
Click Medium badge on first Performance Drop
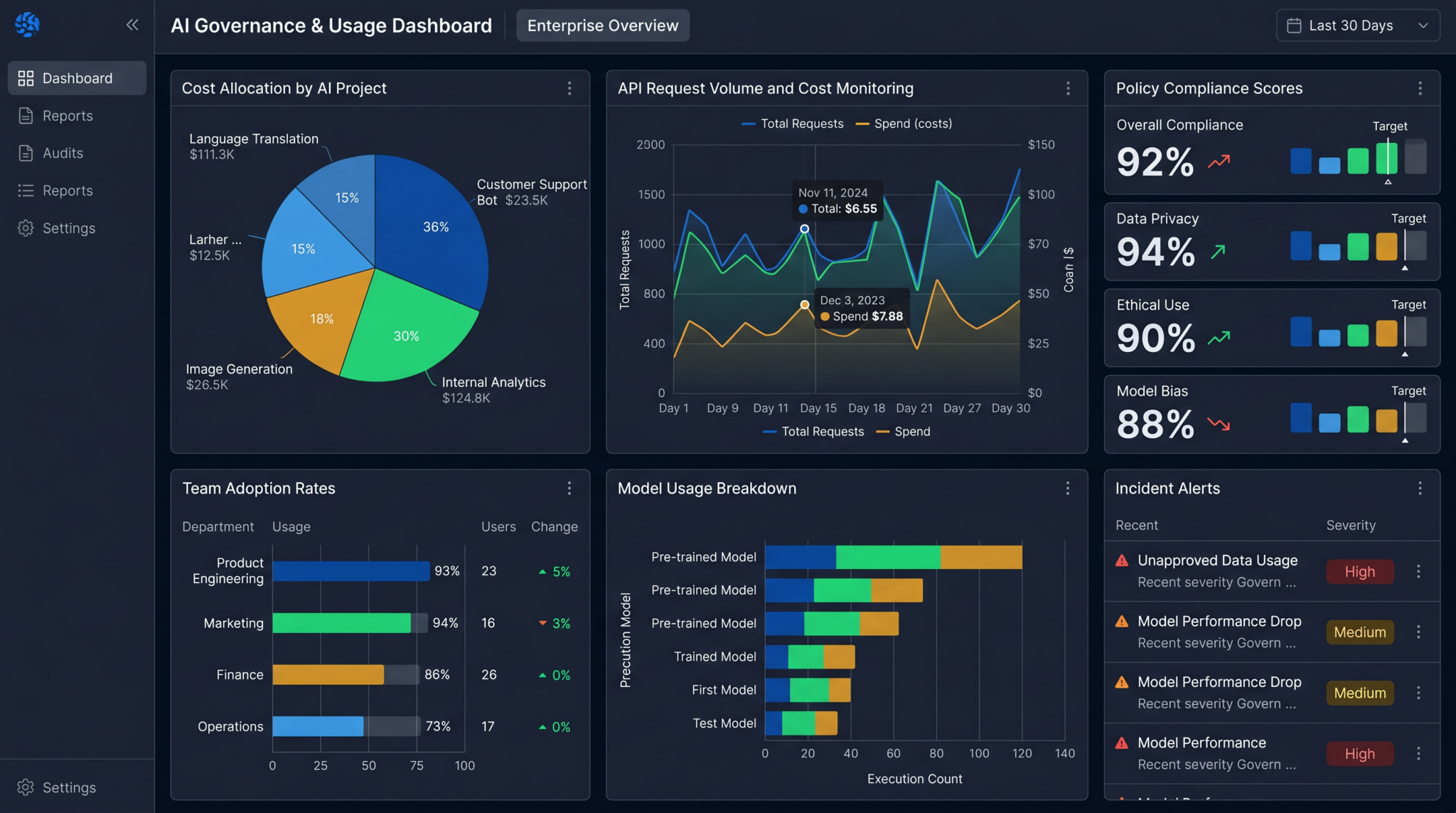point(1359,632)
